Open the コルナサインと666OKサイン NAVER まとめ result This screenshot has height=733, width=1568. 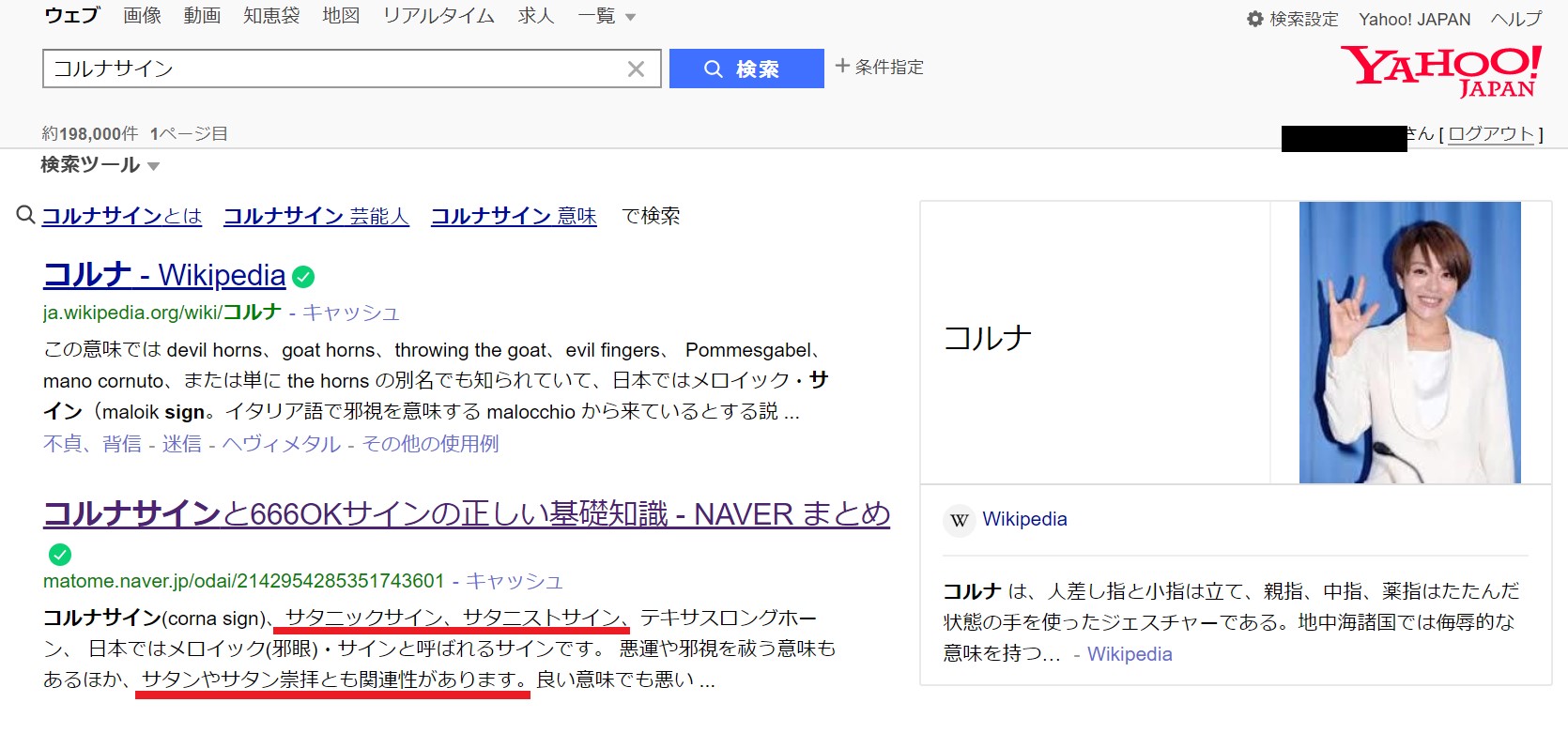[467, 514]
